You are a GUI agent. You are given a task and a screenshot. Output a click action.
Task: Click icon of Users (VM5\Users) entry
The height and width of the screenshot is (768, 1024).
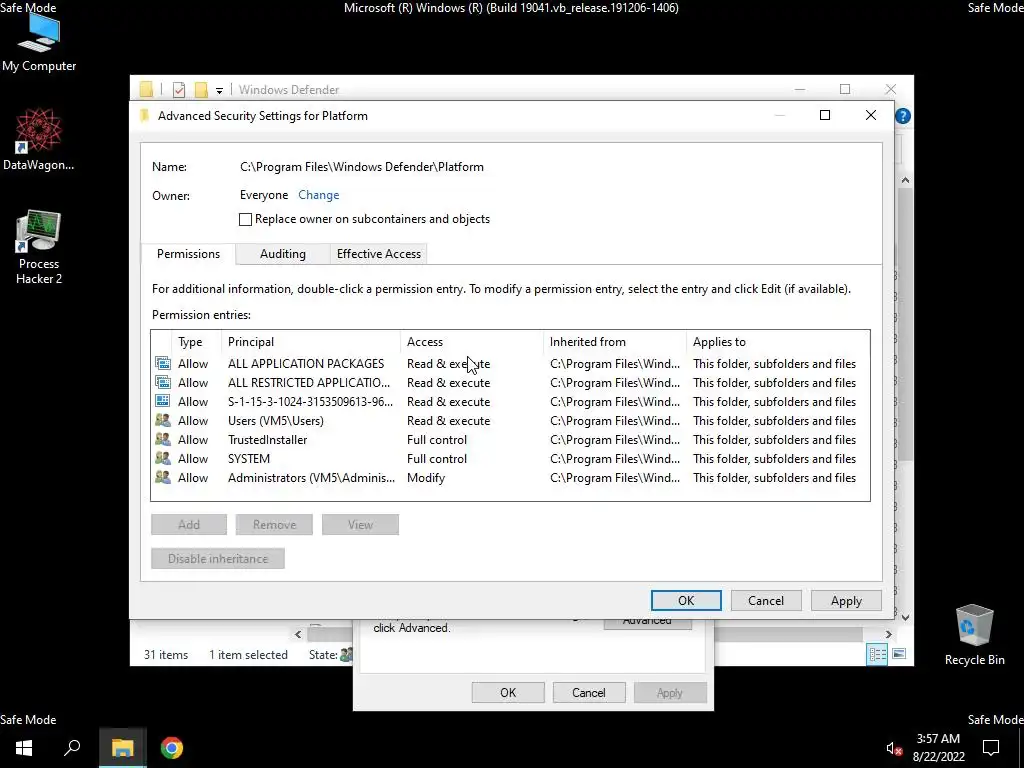pyautogui.click(x=163, y=420)
